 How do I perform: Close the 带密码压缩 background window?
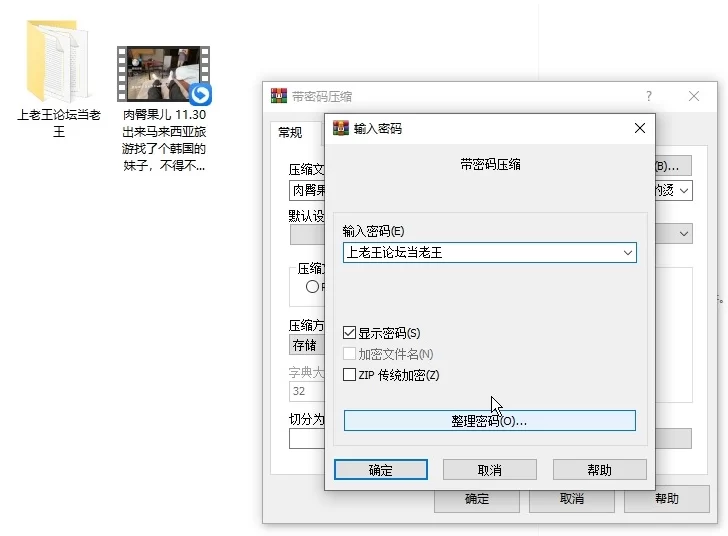[x=694, y=96]
